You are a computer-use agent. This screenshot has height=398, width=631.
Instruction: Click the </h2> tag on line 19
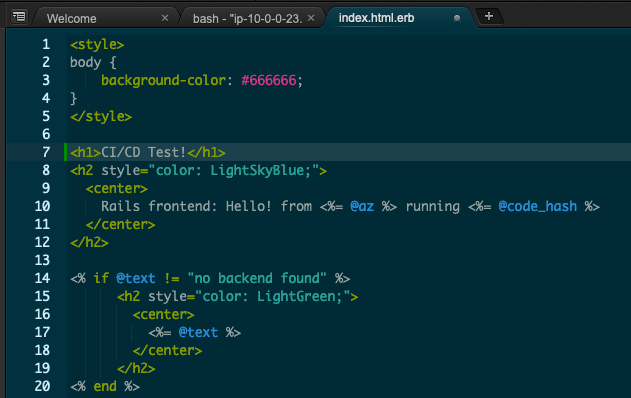pos(136,368)
